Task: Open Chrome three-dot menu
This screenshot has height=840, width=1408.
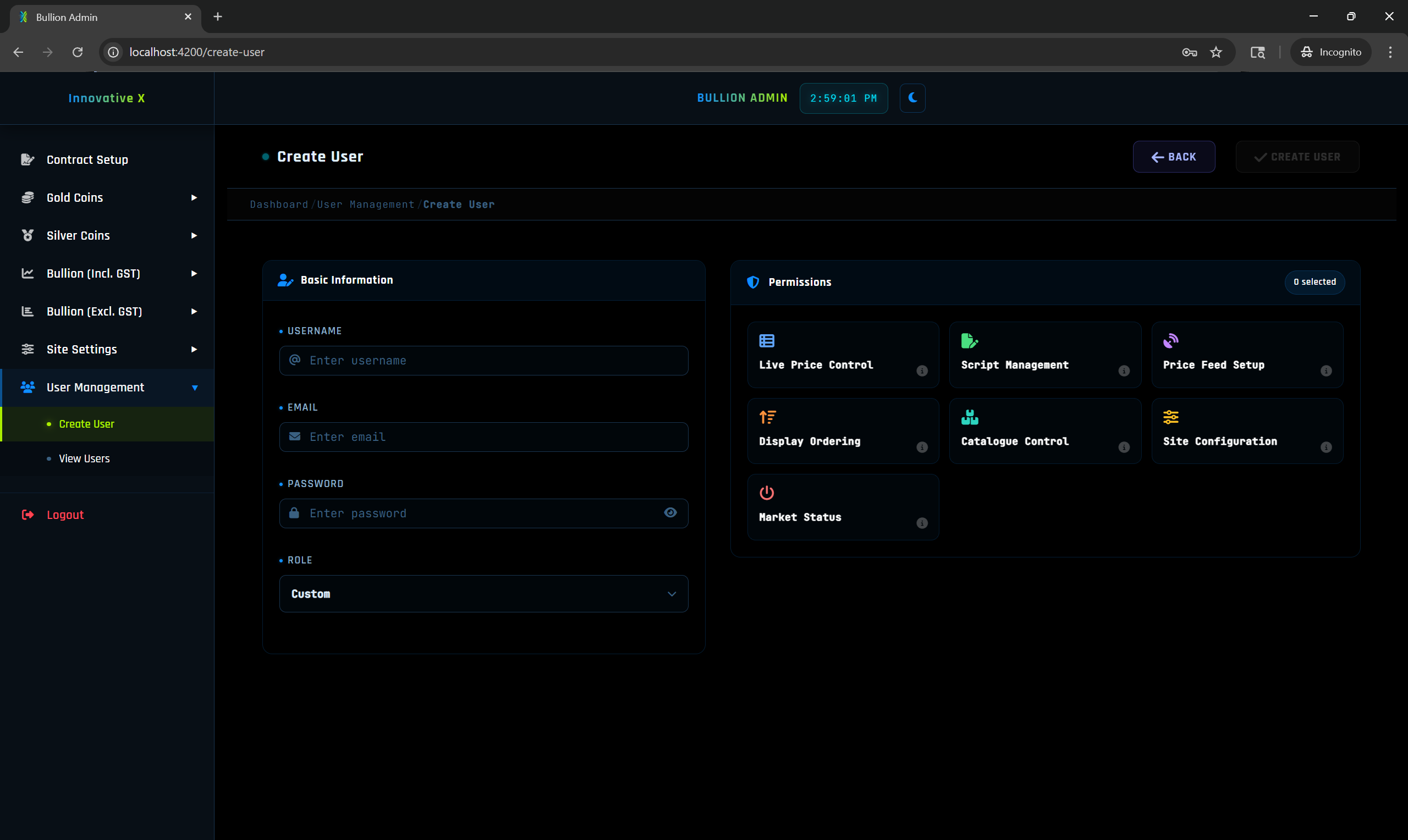Action: point(1390,52)
